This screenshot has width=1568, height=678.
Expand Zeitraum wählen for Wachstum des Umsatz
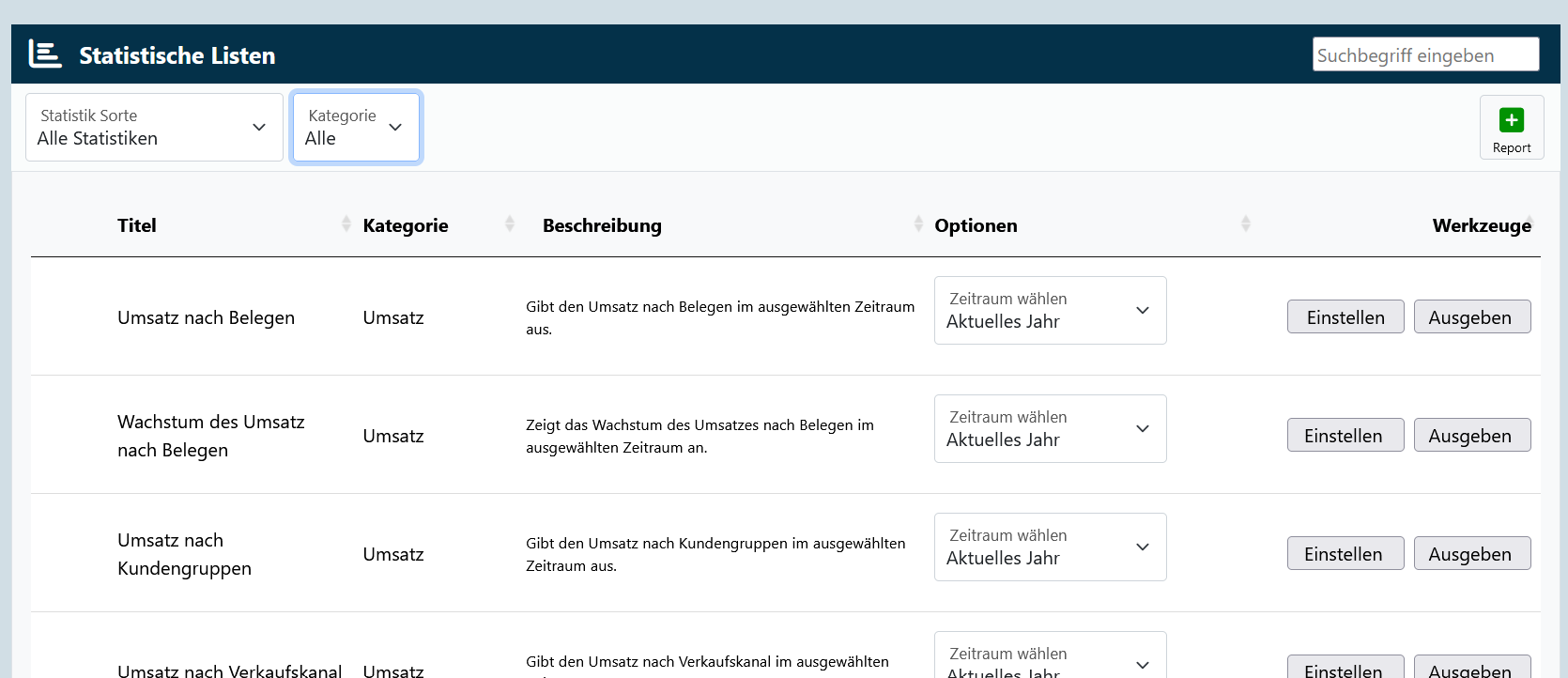pyautogui.click(x=1050, y=429)
